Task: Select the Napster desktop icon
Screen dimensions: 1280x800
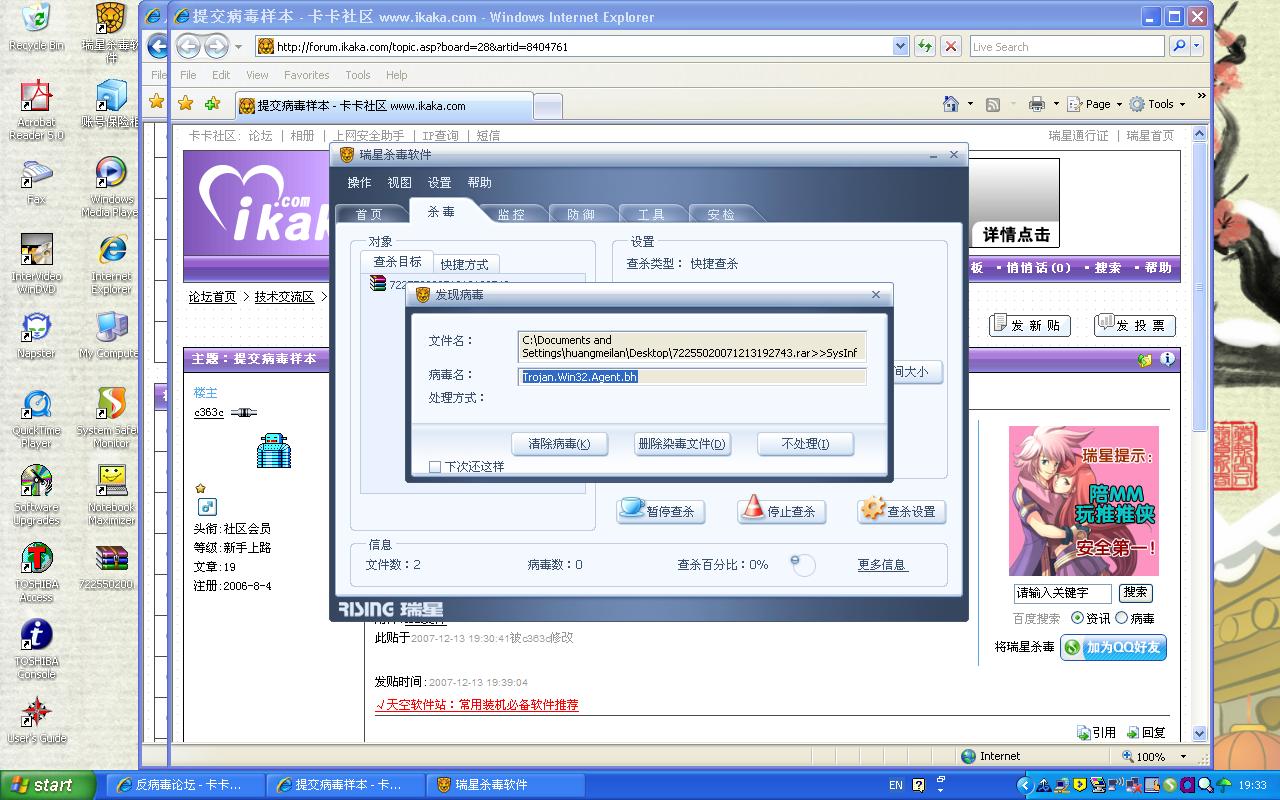Action: tap(36, 335)
